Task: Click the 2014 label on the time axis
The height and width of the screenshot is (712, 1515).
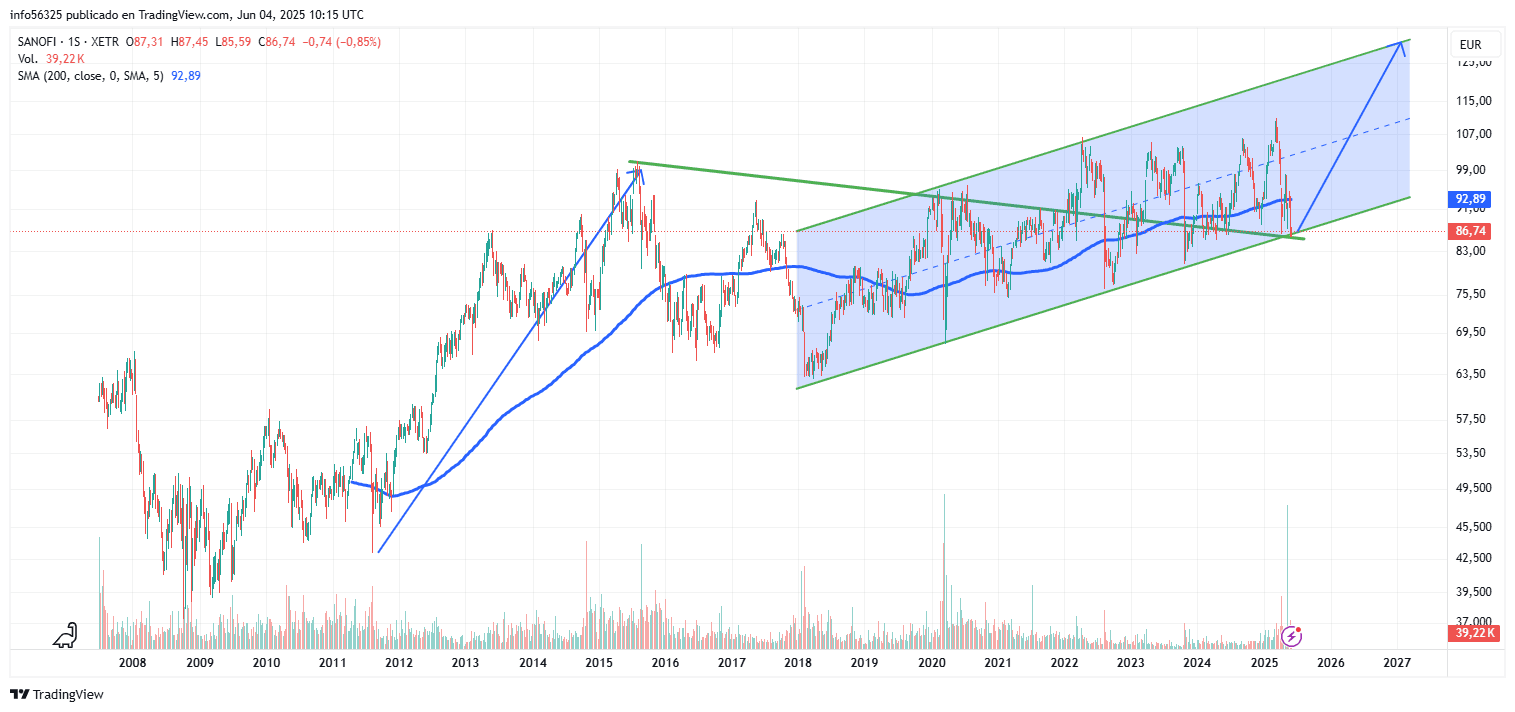Action: pyautogui.click(x=533, y=663)
